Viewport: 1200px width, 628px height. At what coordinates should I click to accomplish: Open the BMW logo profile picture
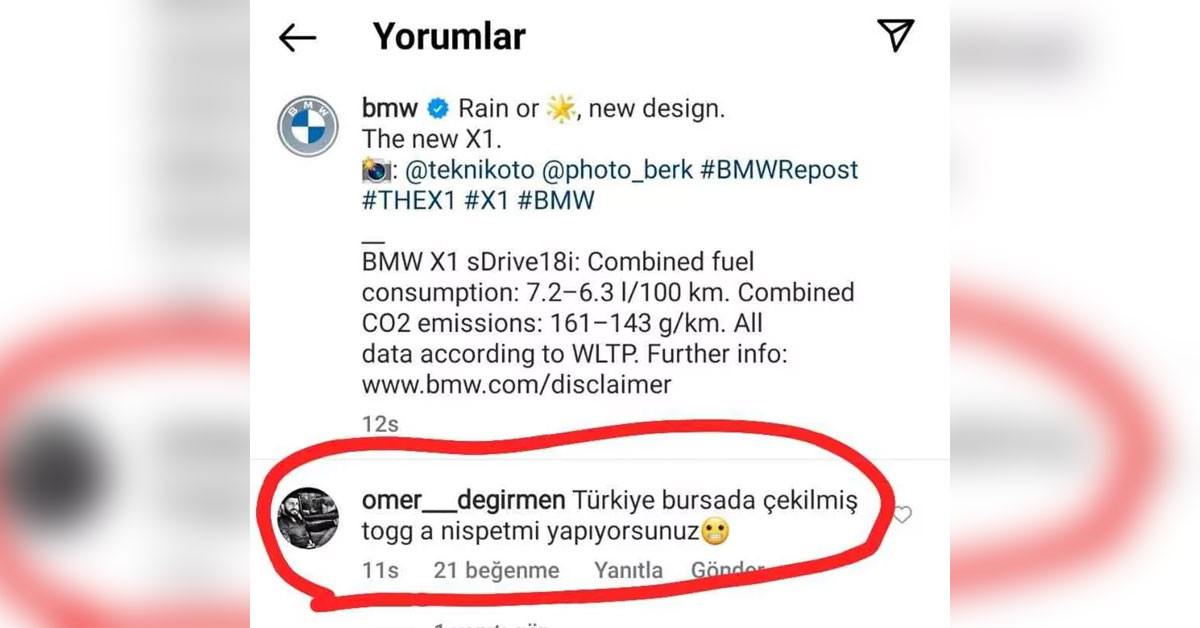click(x=307, y=126)
